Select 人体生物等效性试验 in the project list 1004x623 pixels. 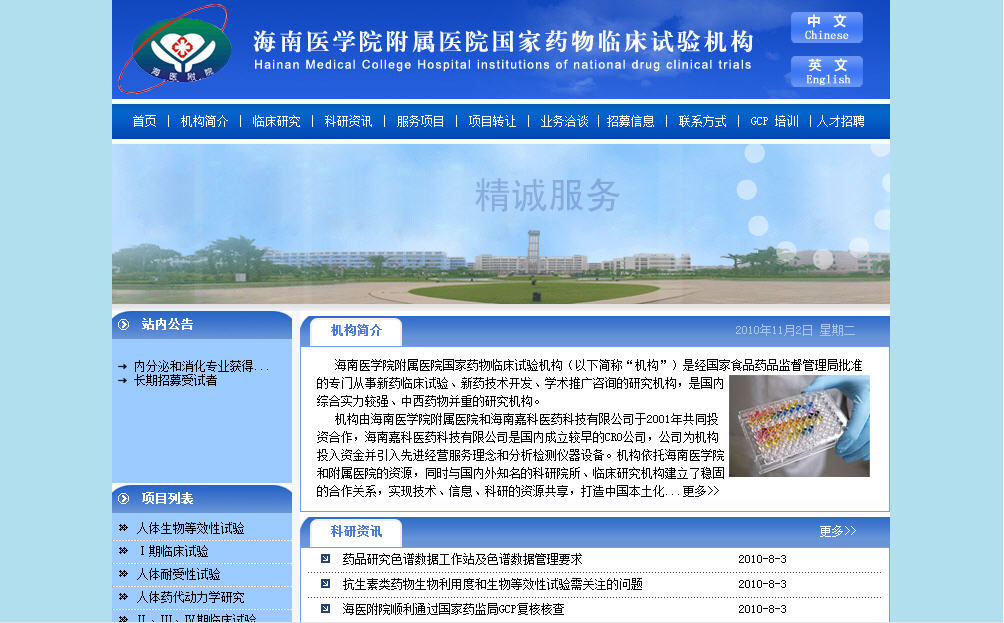[190, 528]
